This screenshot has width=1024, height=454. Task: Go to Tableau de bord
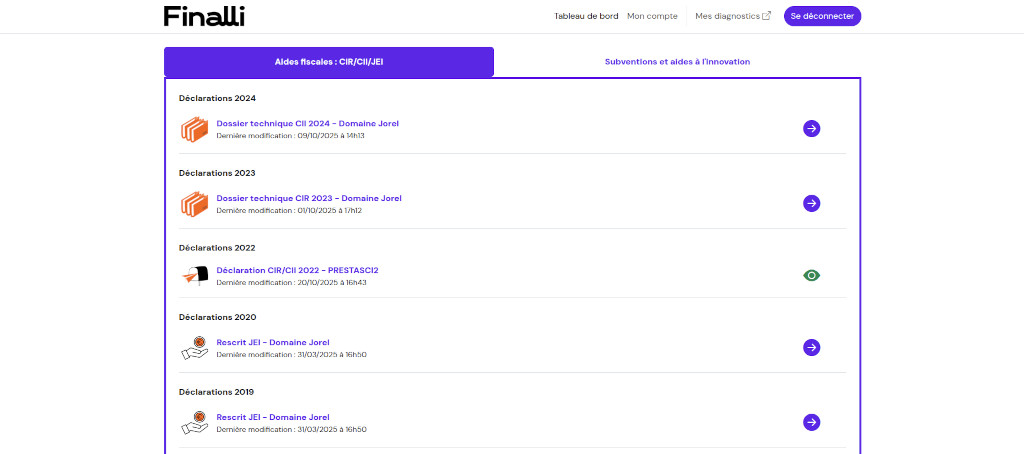(x=586, y=16)
